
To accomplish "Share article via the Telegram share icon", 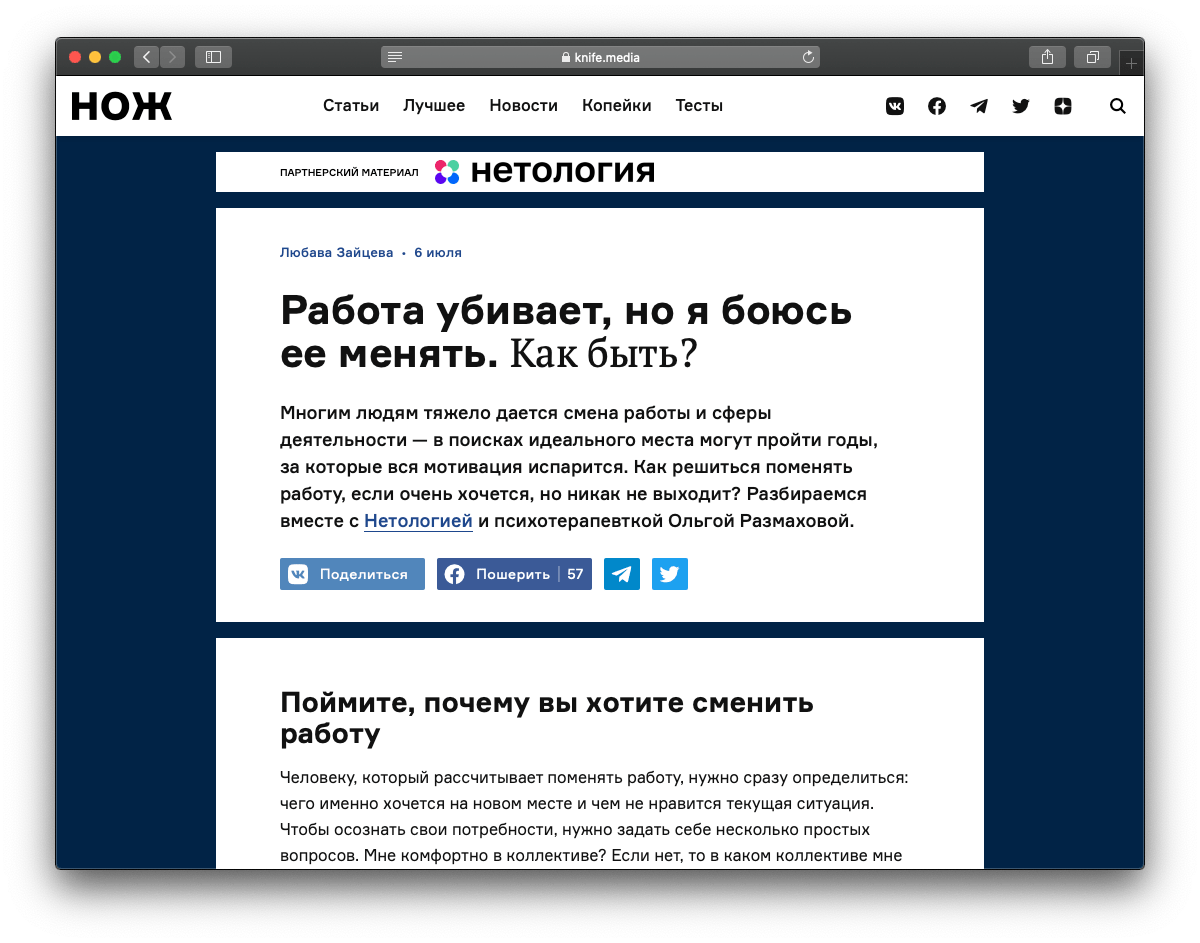I will click(x=621, y=573).
